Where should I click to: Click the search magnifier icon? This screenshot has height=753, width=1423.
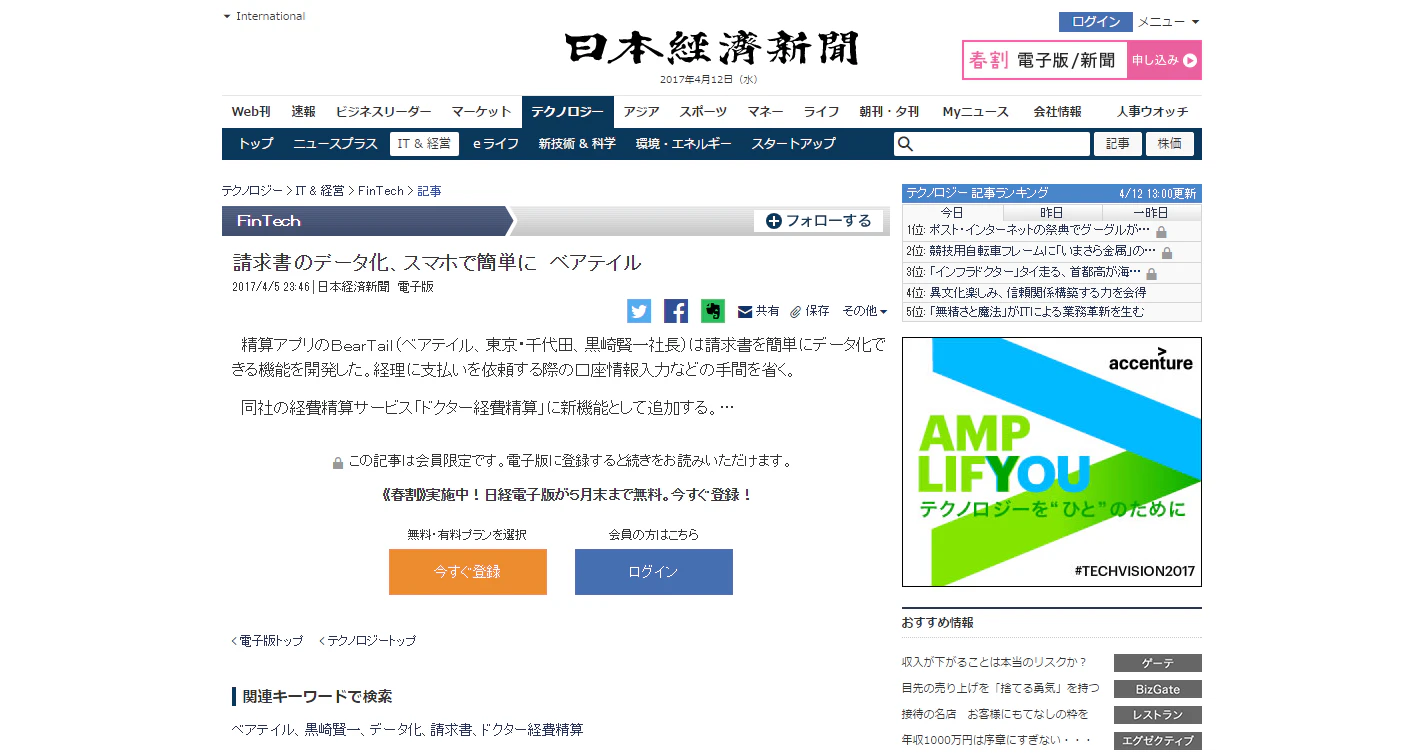(x=905, y=144)
